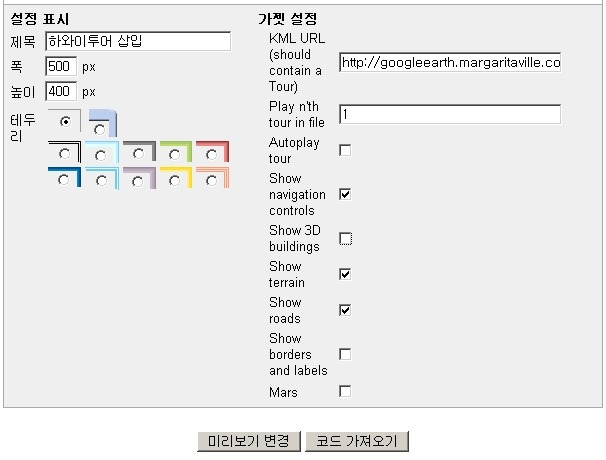The image size is (606, 460).
Task: Click the Play n'th tour input field
Action: point(450,114)
